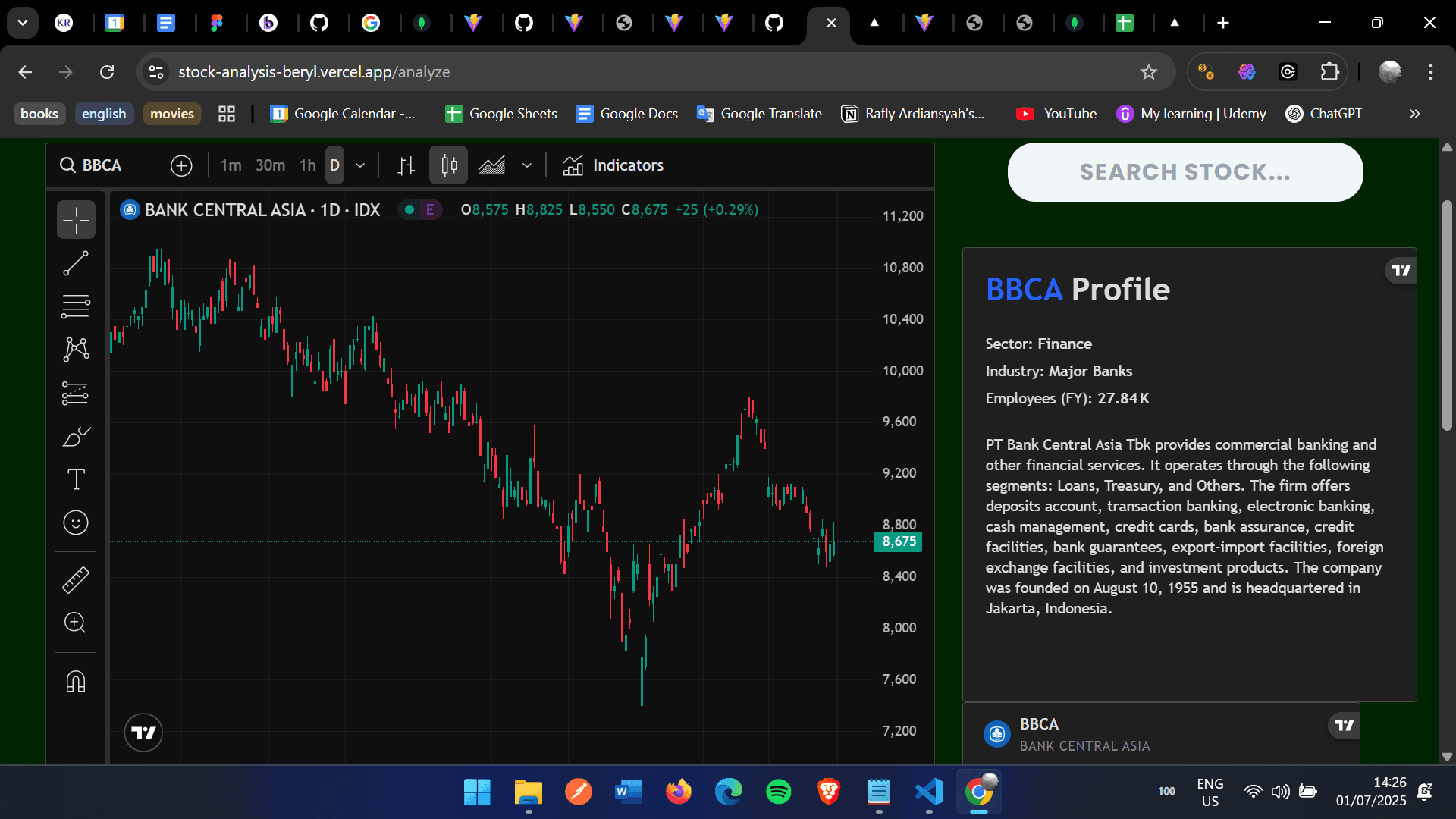The height and width of the screenshot is (819, 1456).
Task: Switch chart to line chart style
Action: [x=493, y=165]
